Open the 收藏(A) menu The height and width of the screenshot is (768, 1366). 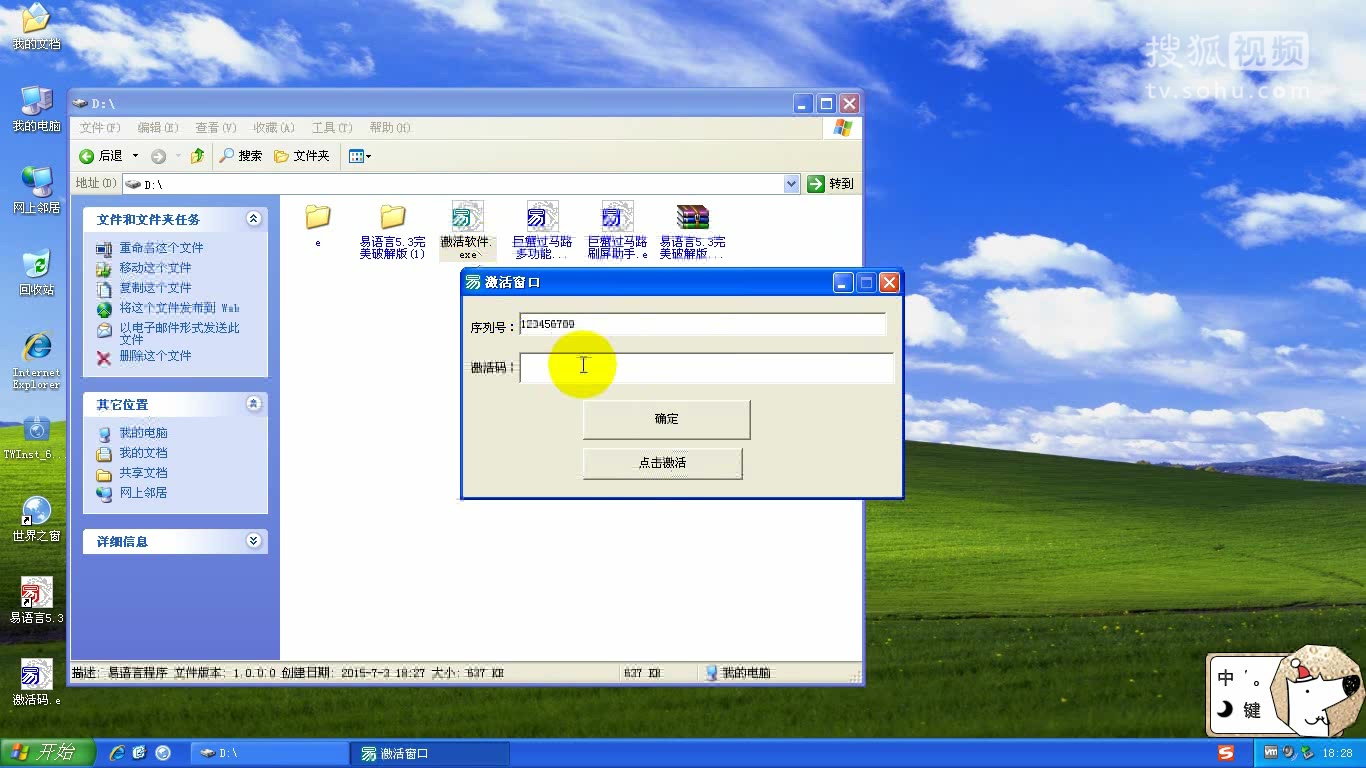point(273,128)
